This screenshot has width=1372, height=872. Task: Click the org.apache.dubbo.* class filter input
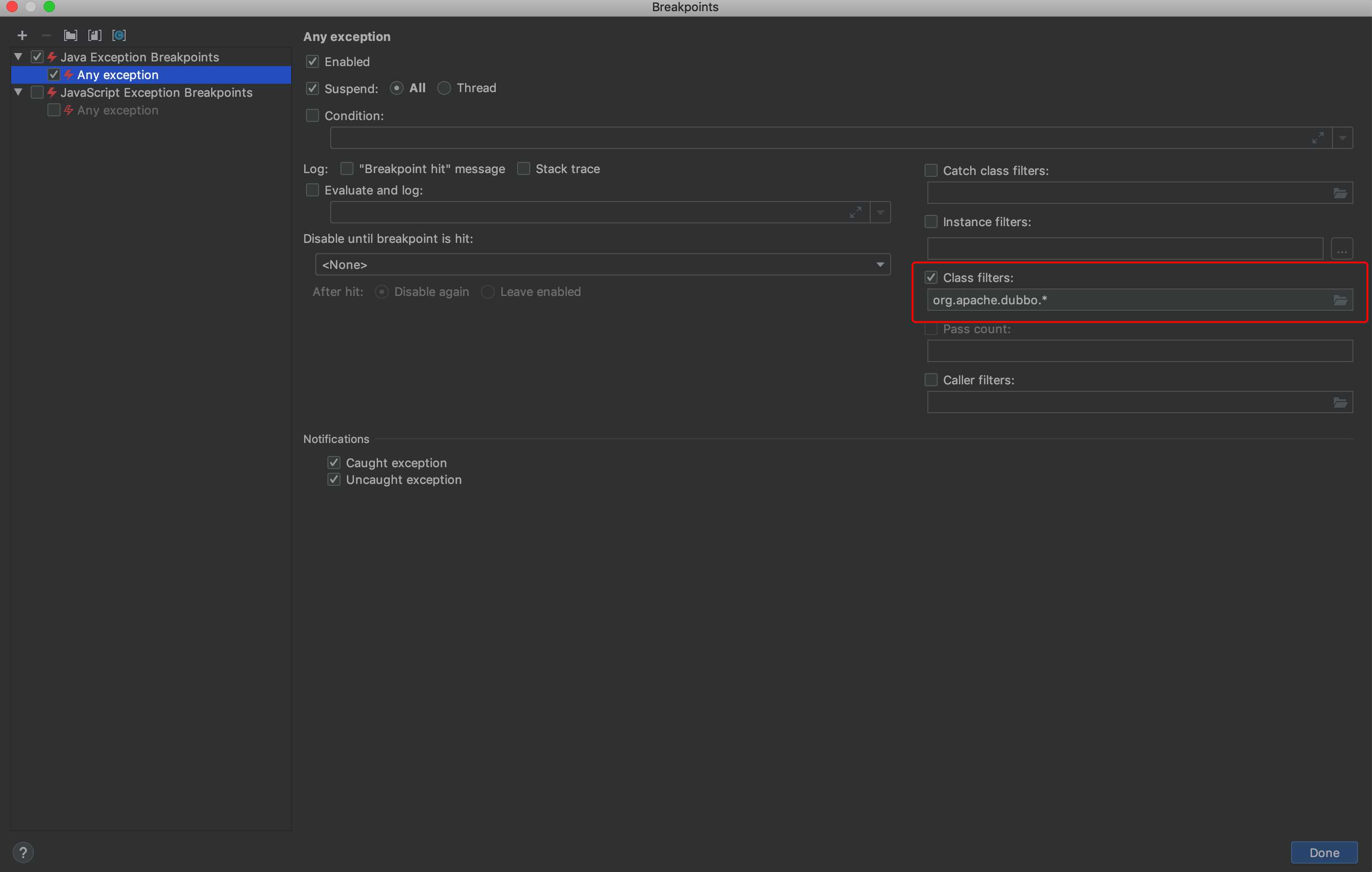(1130, 300)
